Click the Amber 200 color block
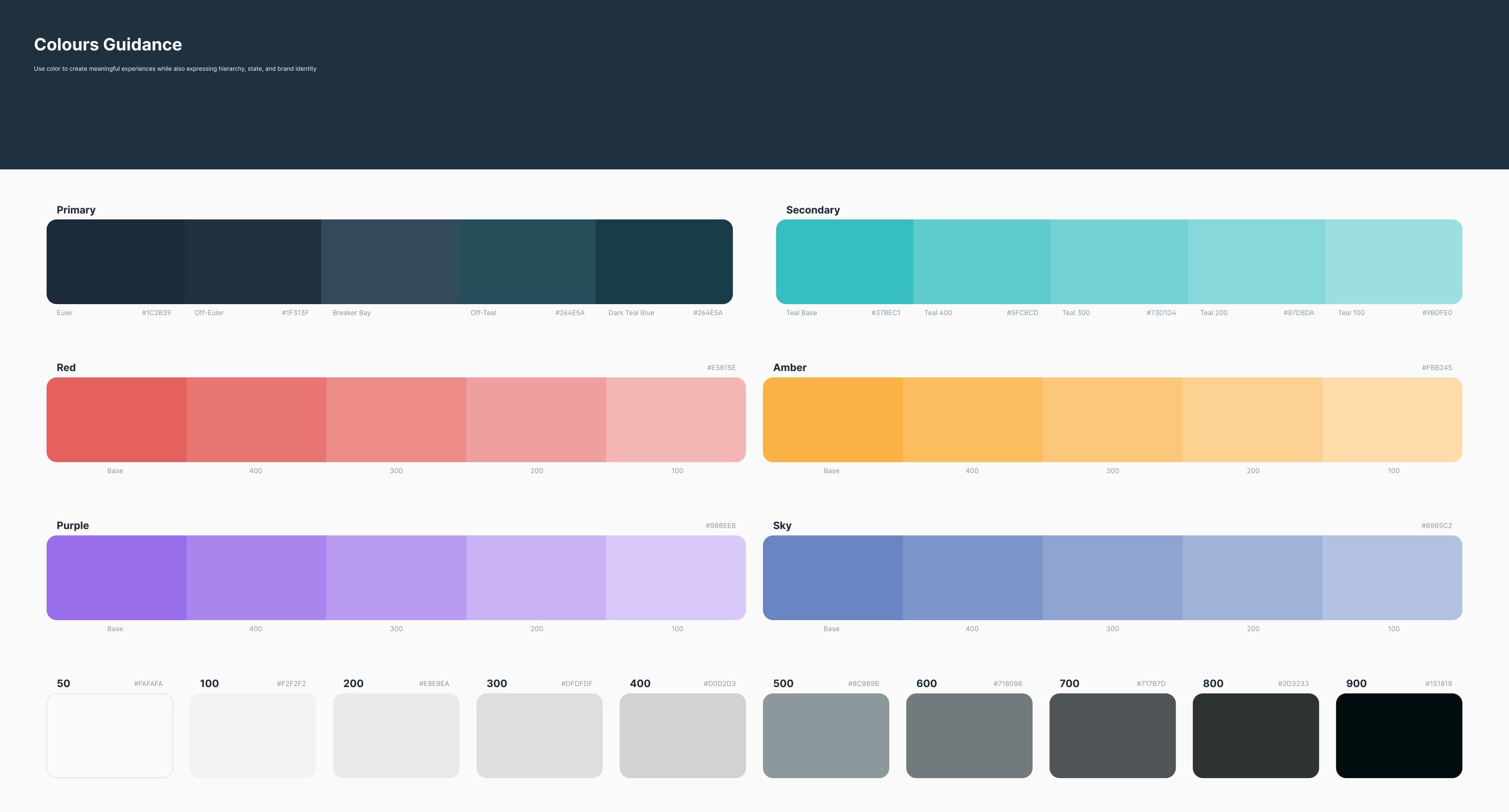The image size is (1509, 812). click(1252, 419)
